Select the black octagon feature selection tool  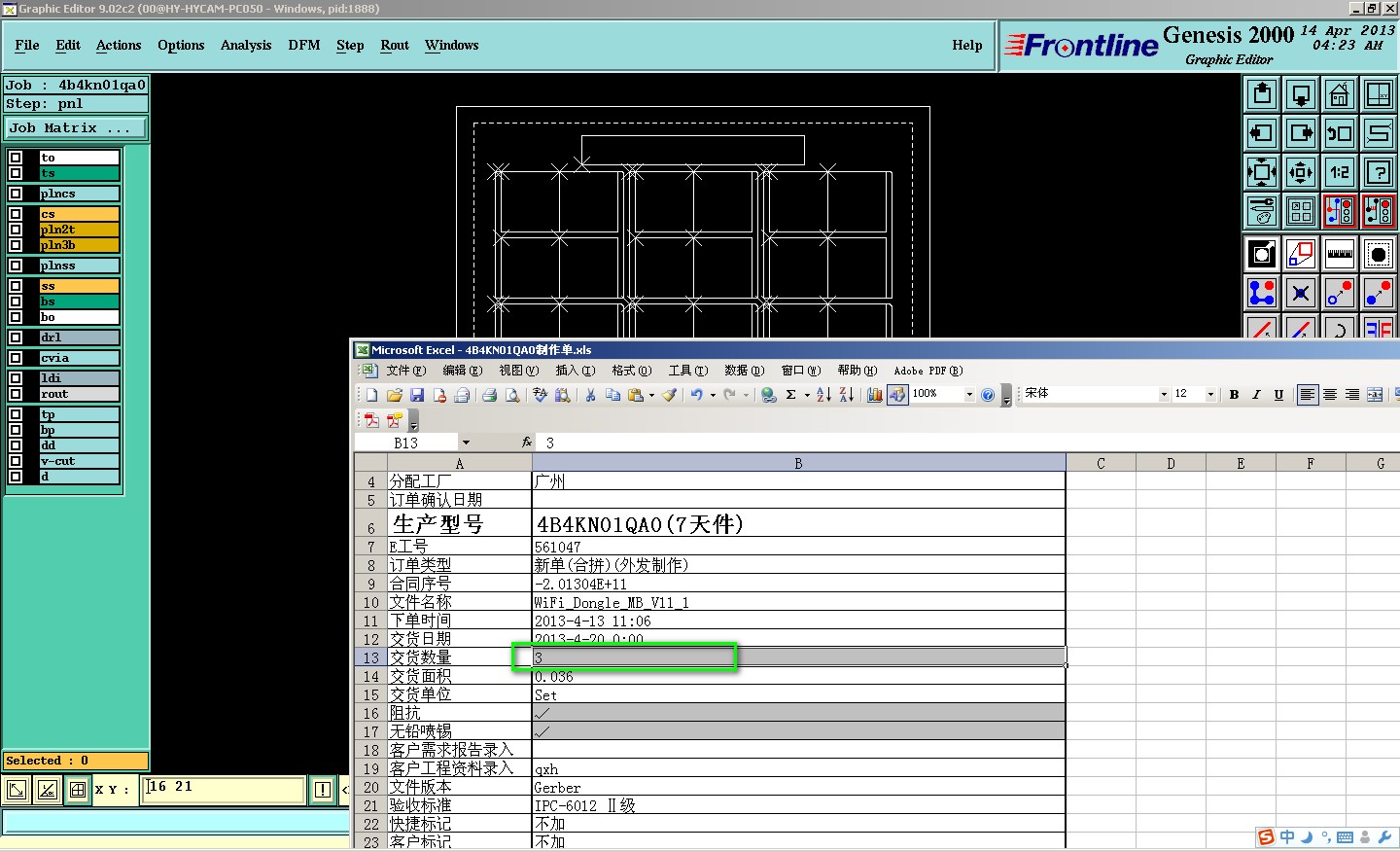click(1379, 254)
